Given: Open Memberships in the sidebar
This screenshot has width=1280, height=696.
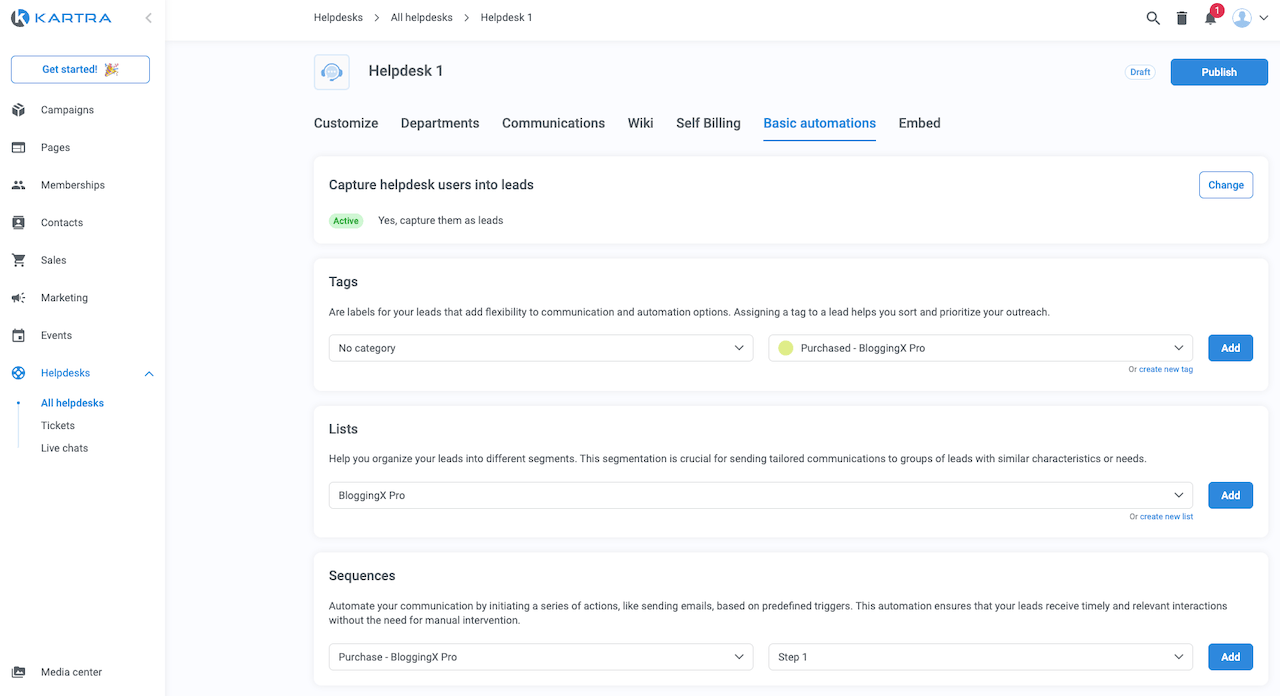Looking at the screenshot, I should 73,185.
